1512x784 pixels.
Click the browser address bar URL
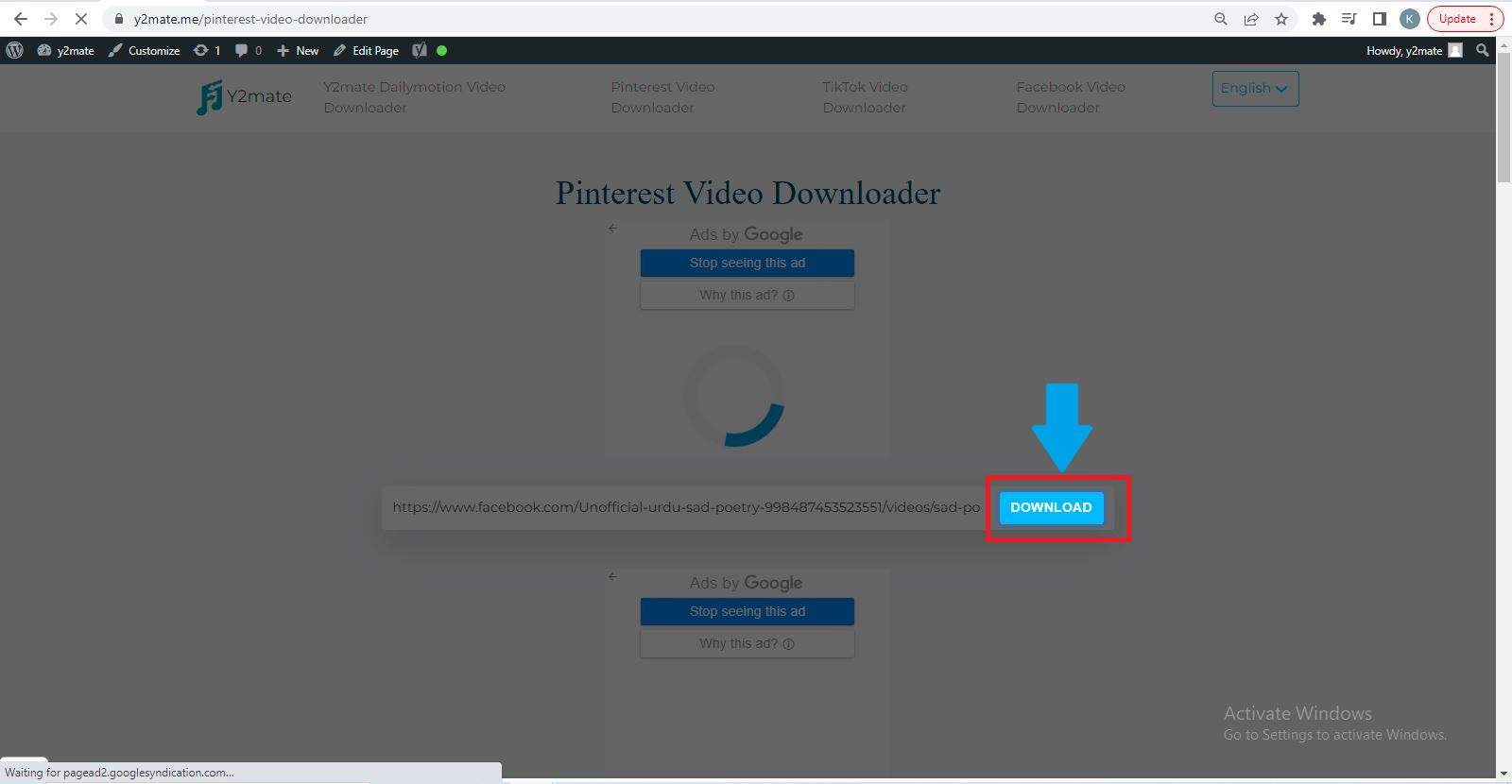click(x=250, y=19)
